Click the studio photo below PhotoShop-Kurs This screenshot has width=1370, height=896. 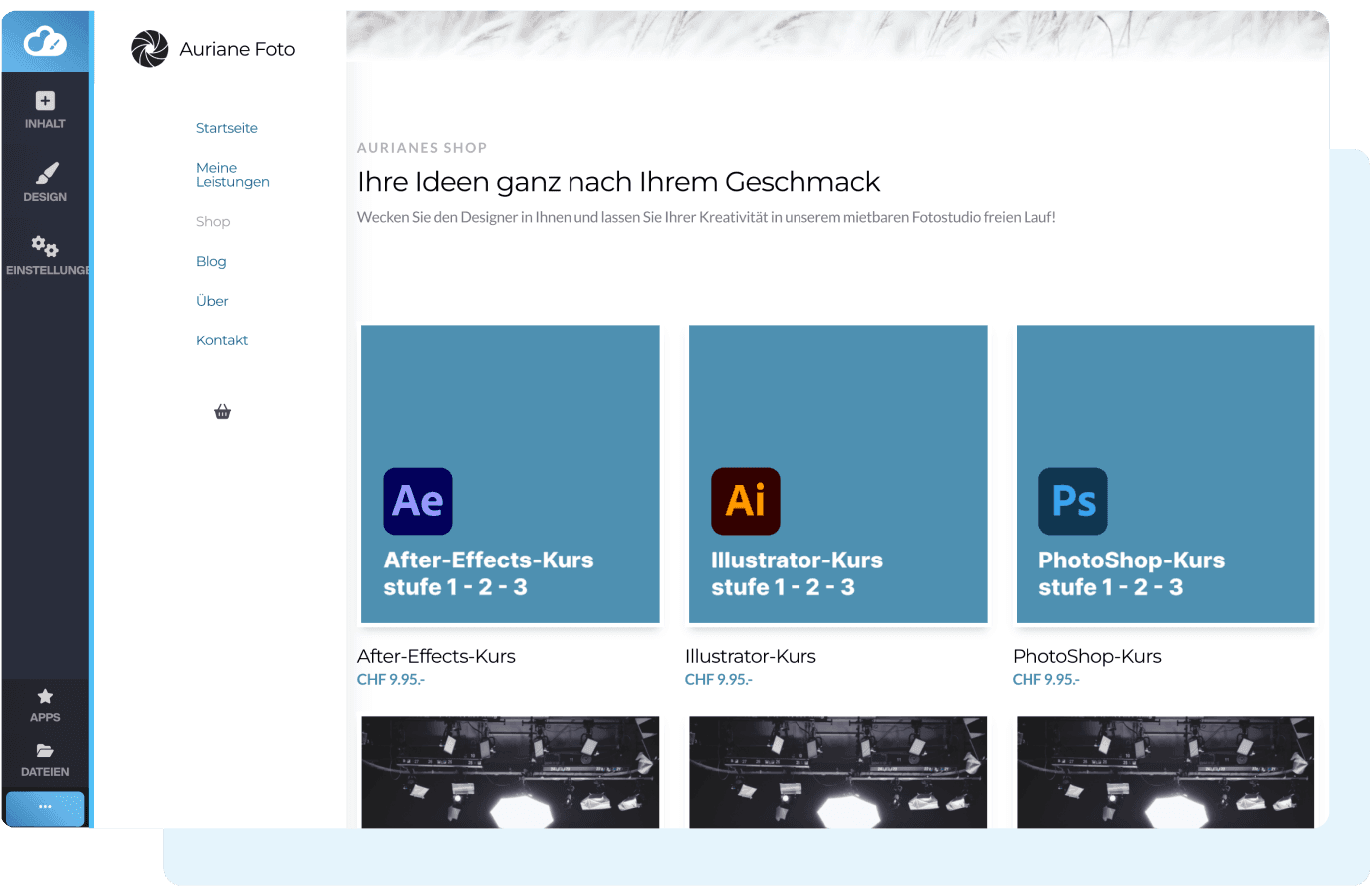coord(1166,773)
